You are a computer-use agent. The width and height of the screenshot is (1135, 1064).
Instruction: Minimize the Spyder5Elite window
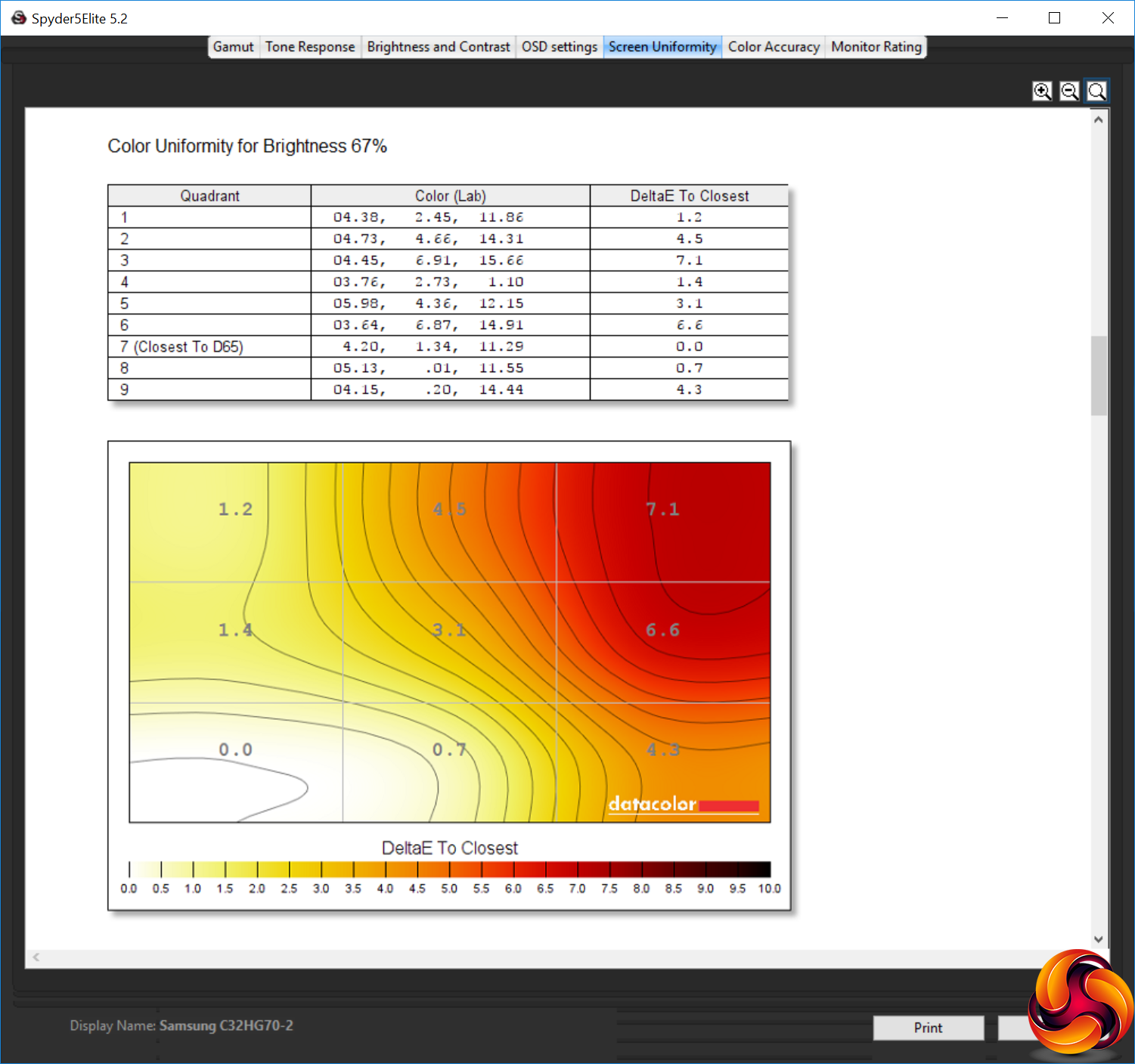pos(1003,18)
